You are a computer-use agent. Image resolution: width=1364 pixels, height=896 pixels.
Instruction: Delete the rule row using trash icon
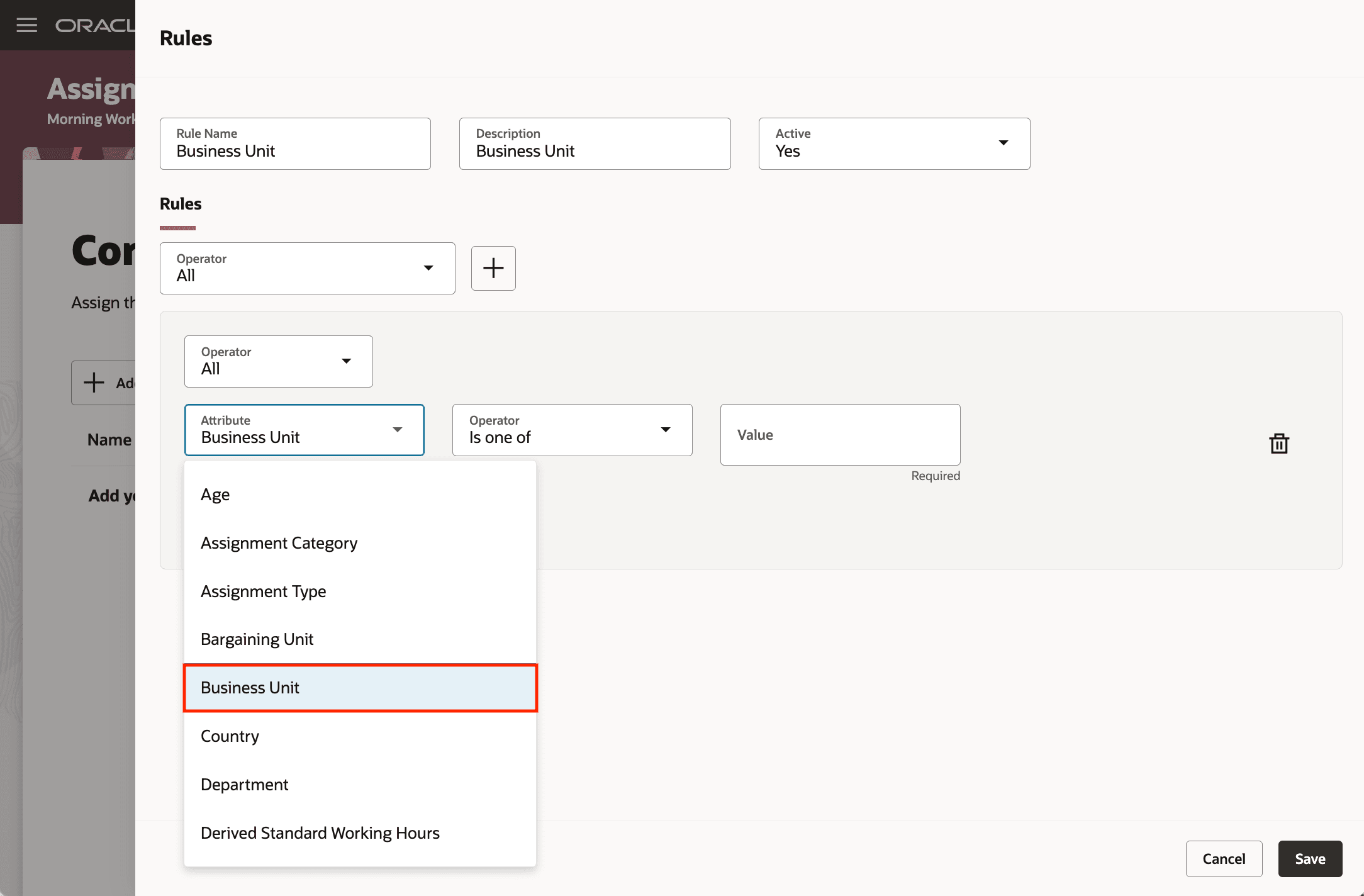click(1280, 442)
